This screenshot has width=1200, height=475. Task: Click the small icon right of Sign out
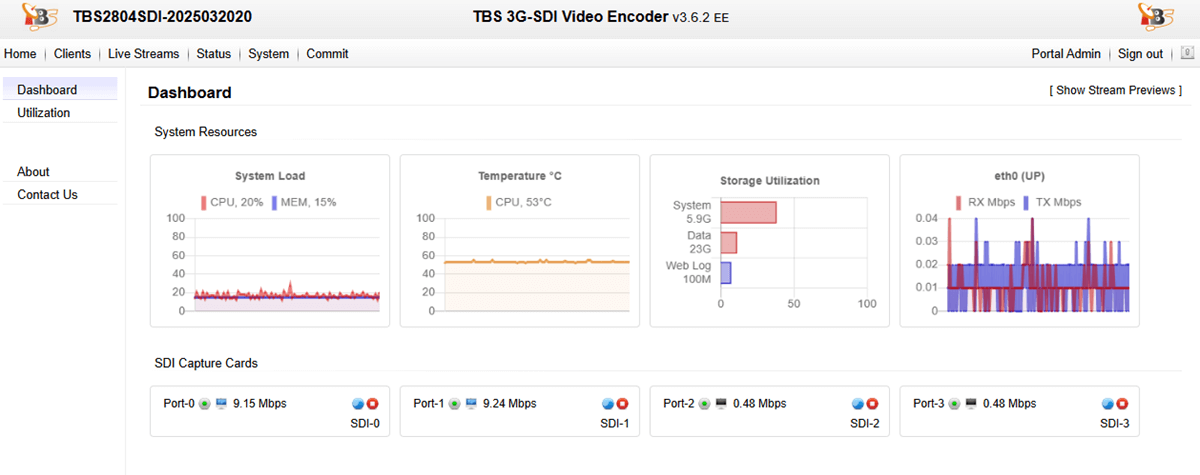click(x=1187, y=54)
